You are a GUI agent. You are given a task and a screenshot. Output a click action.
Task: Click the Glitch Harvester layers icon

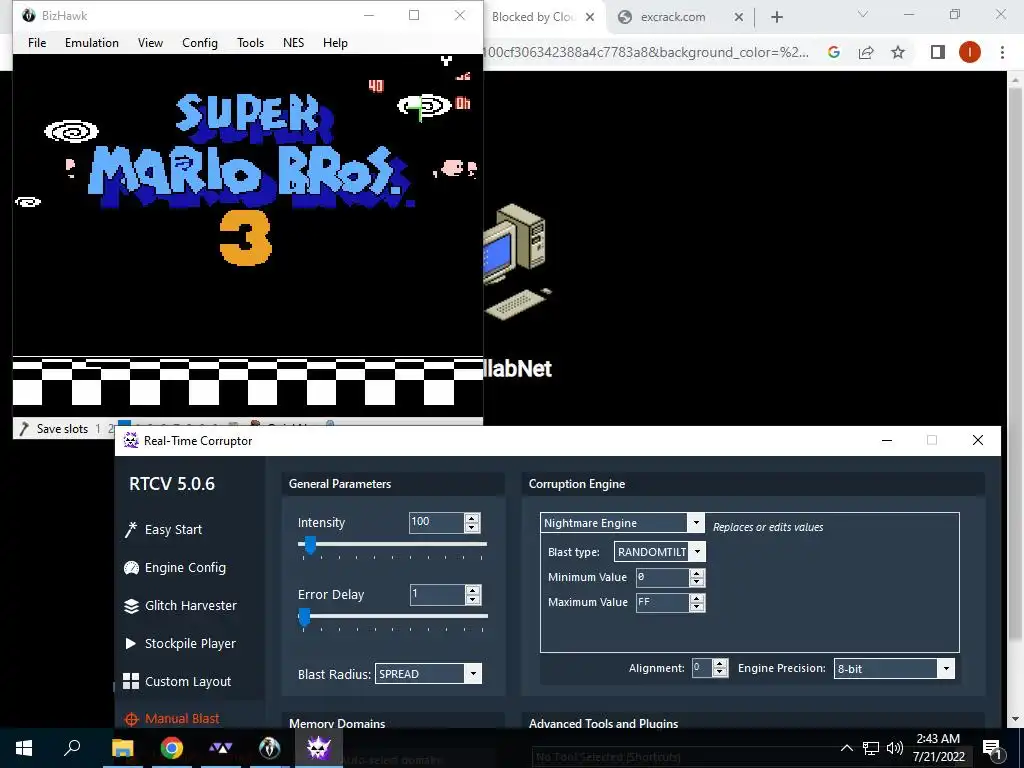click(x=131, y=605)
